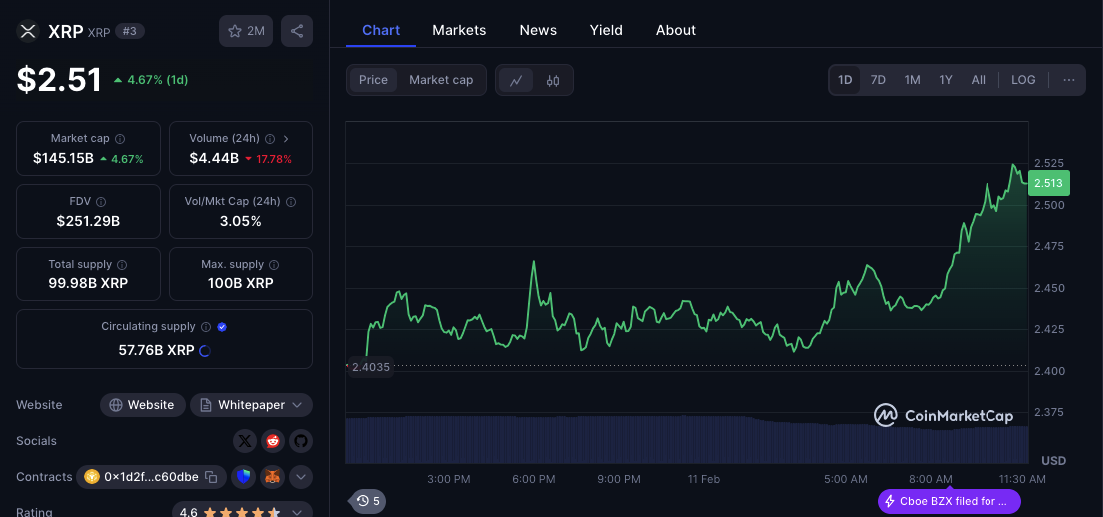Open Vol/Mkt Cap (24h) info icon
The width and height of the screenshot is (1103, 517).
click(x=291, y=202)
